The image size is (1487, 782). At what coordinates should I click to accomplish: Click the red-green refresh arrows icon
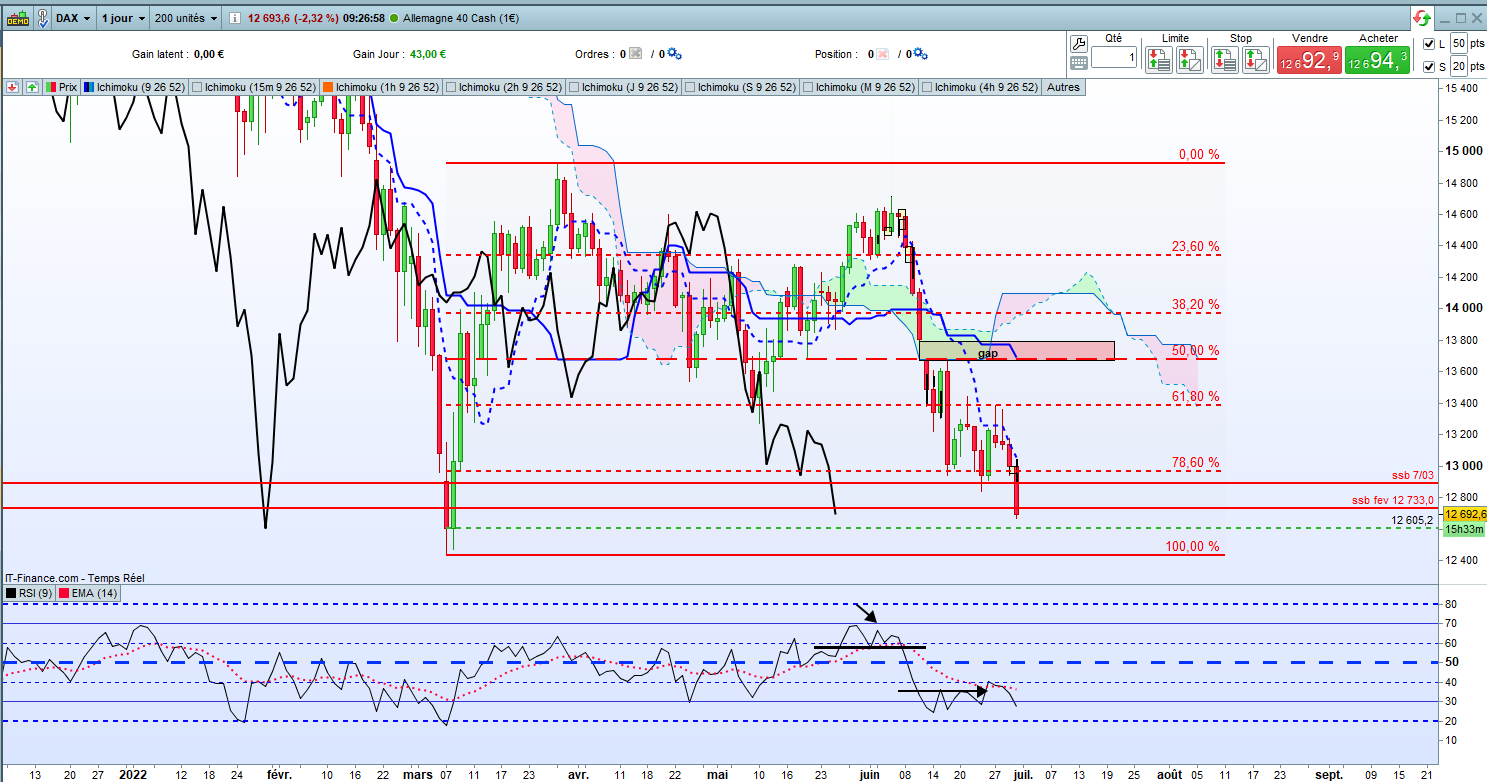click(1422, 18)
